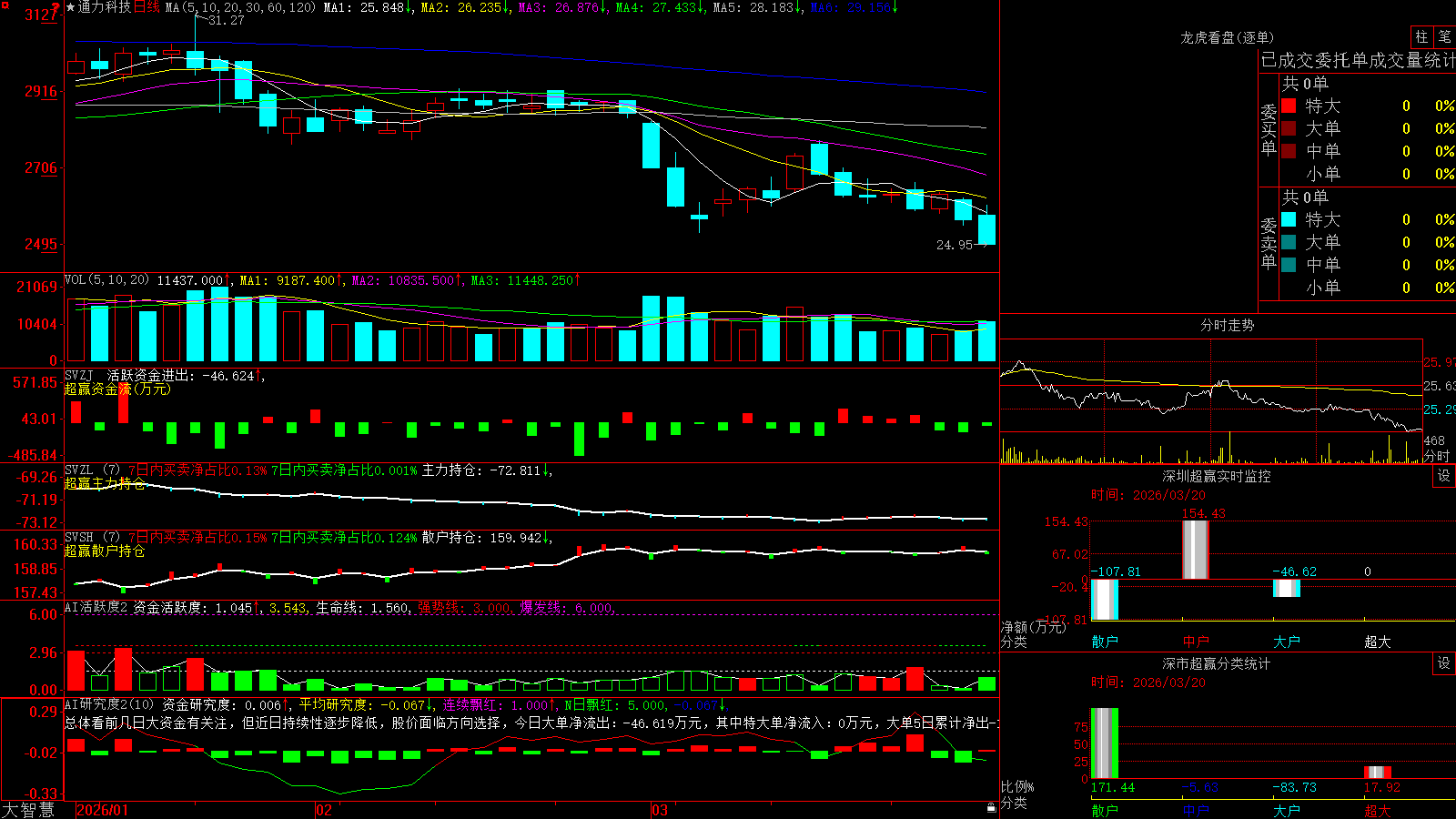The height and width of the screenshot is (819, 1456).
Task: Click the 强势线: 3.000 label
Action: click(x=464, y=608)
